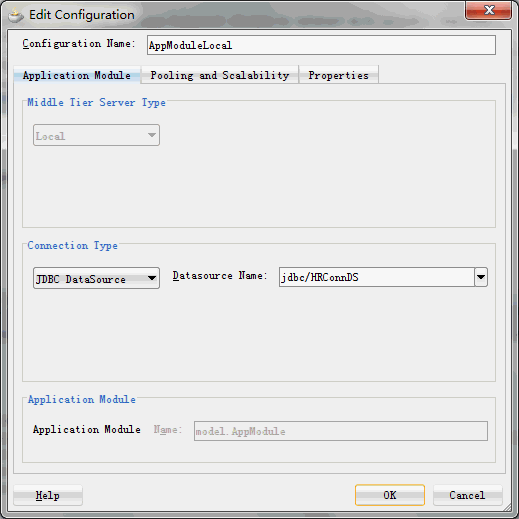Click the Middle Tier Server Type label
The image size is (519, 519).
(x=96, y=102)
